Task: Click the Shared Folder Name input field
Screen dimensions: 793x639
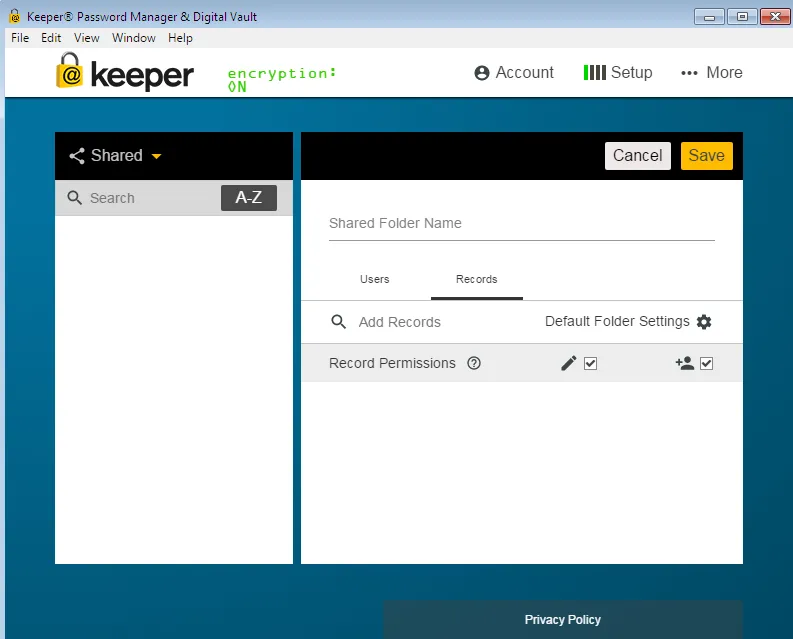Action: (521, 224)
